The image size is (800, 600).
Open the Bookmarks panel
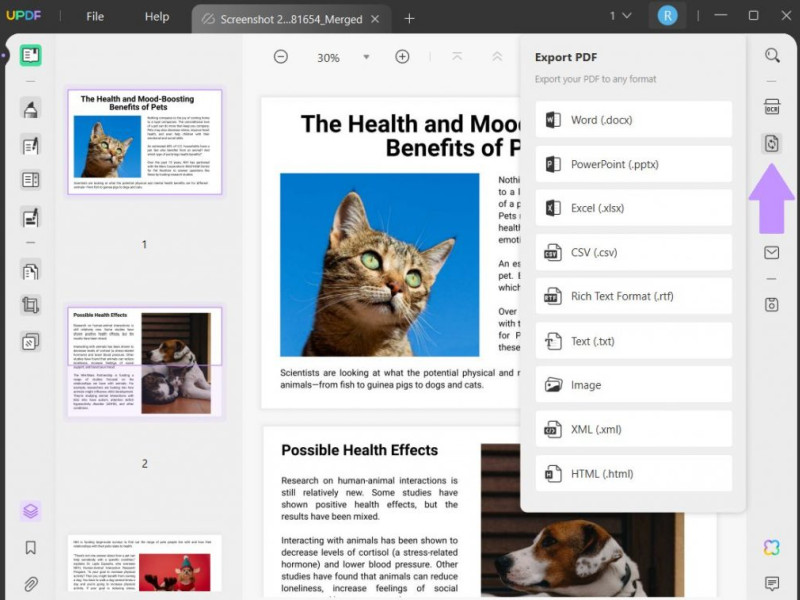[x=31, y=548]
